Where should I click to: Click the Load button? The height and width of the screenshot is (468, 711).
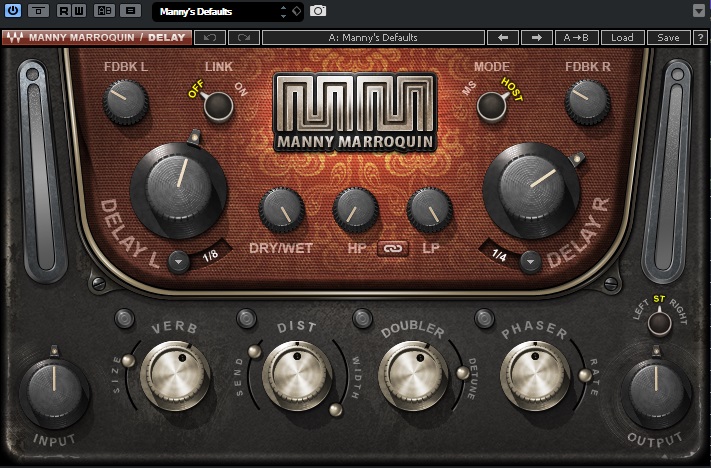623,38
